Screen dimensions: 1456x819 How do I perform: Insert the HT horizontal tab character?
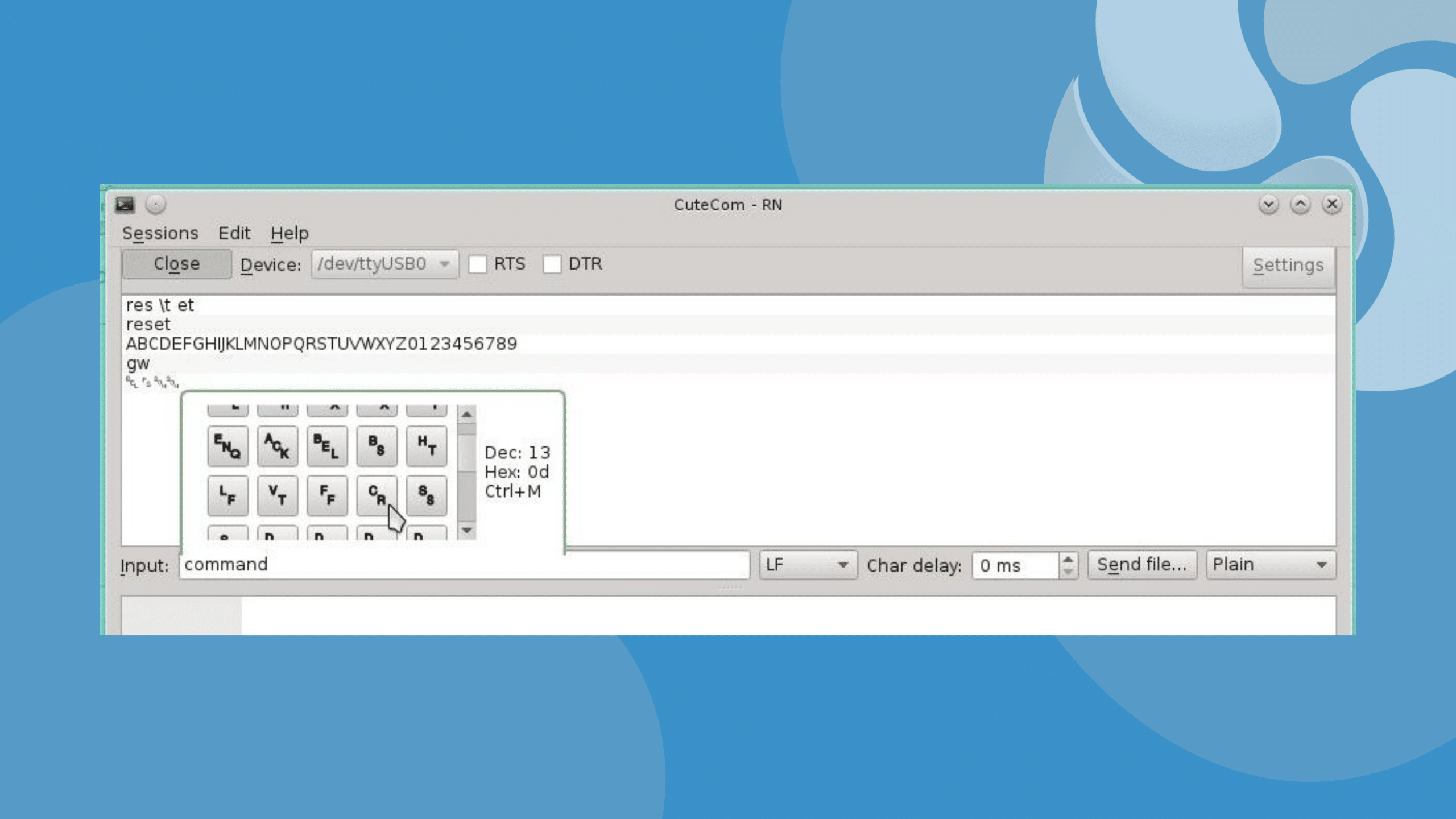click(427, 446)
